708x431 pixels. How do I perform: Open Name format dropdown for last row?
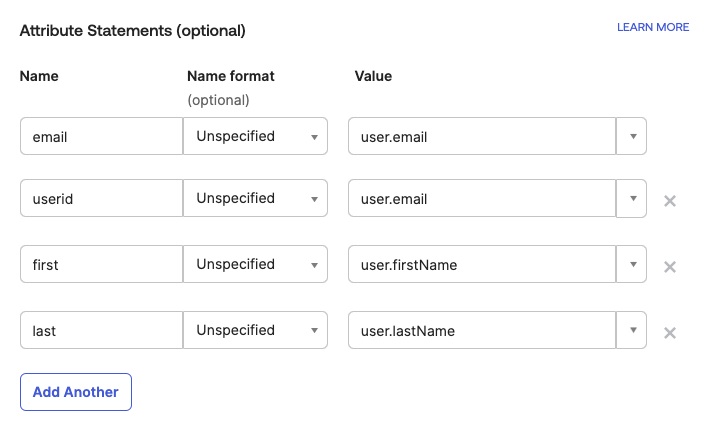(255, 330)
